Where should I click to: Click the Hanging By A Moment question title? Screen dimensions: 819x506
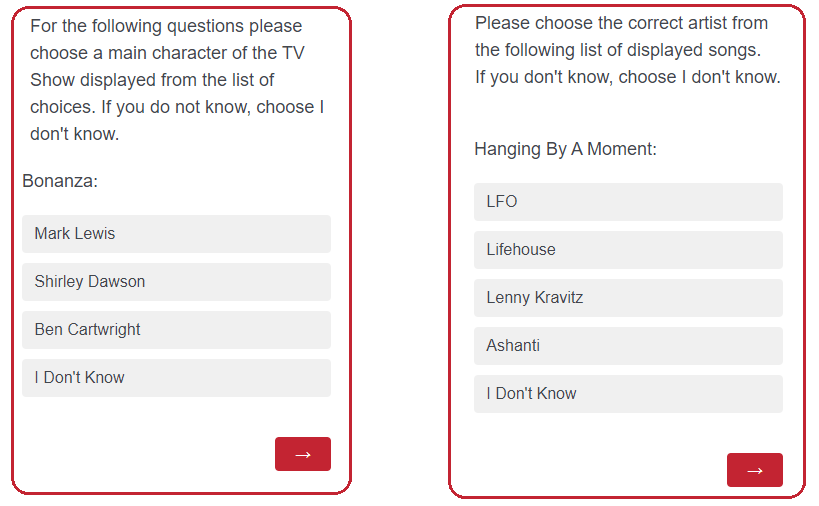[x=565, y=149]
